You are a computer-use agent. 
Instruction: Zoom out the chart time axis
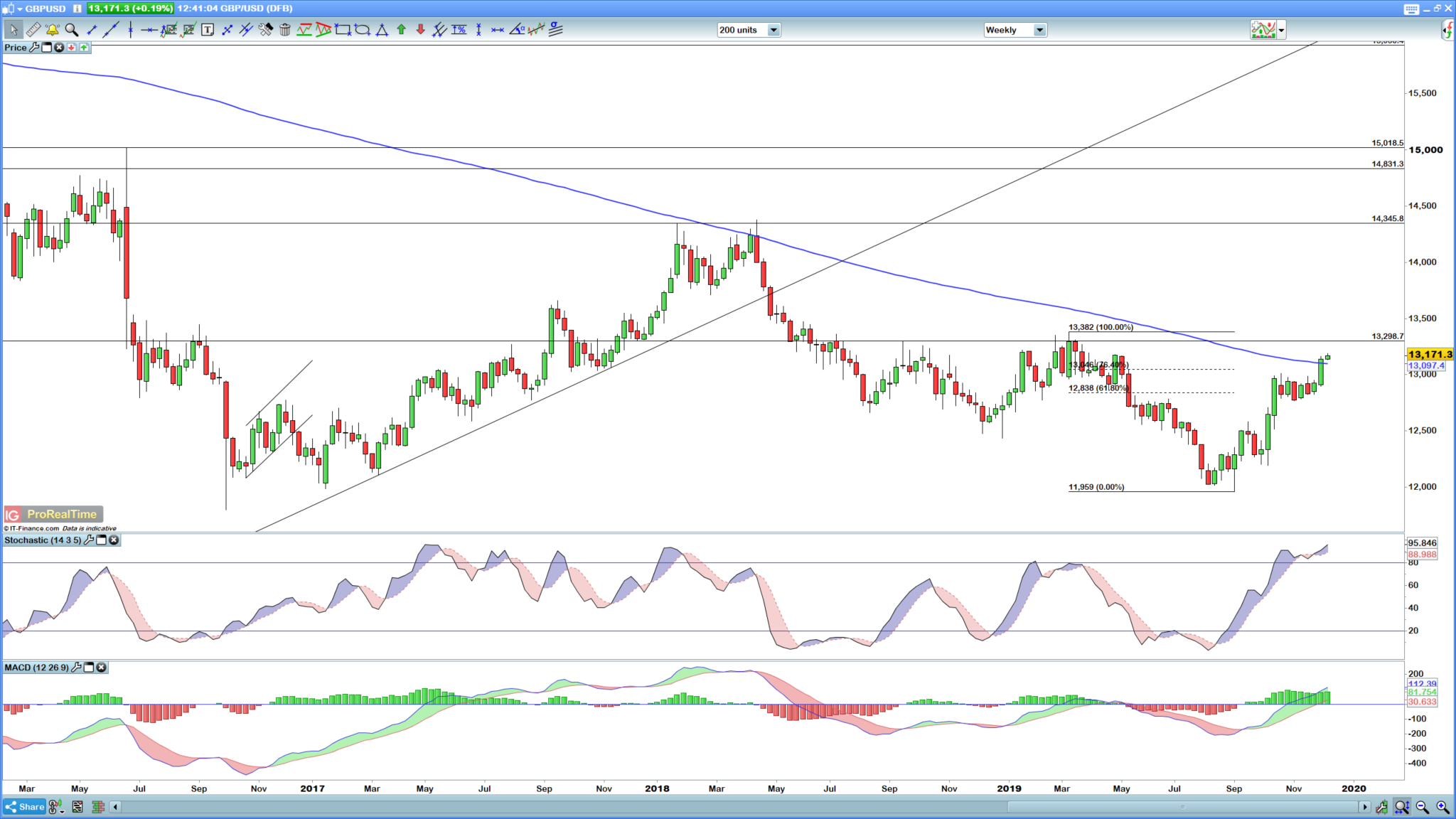[1423, 807]
